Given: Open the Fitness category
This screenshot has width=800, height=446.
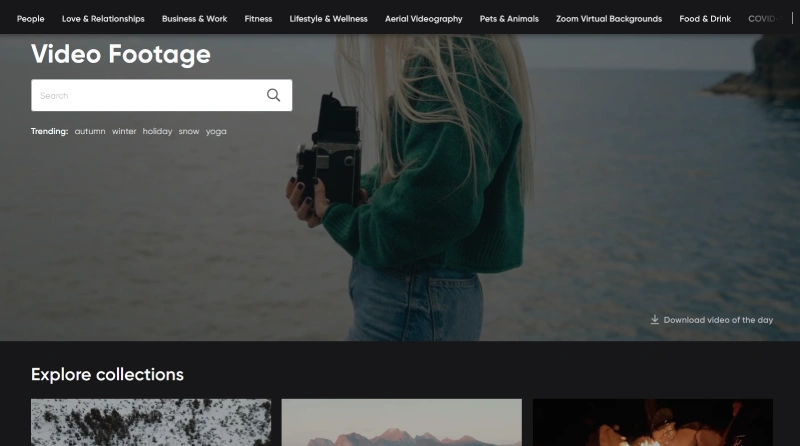Looking at the screenshot, I should (x=258, y=19).
